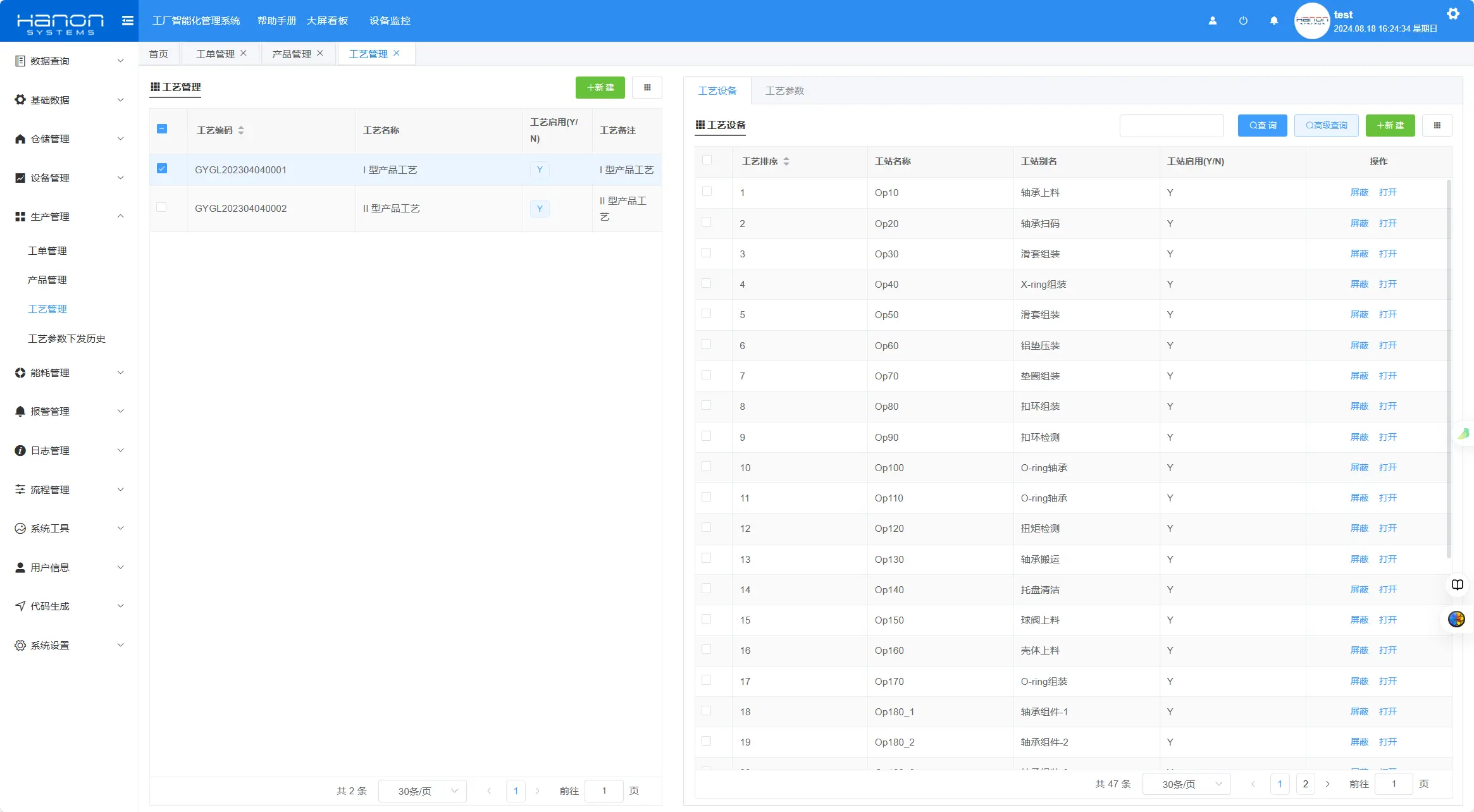This screenshot has width=1474, height=812.
Task: Open the 30条/页 dropdown in 工艺设备 pagination
Action: (x=1186, y=784)
